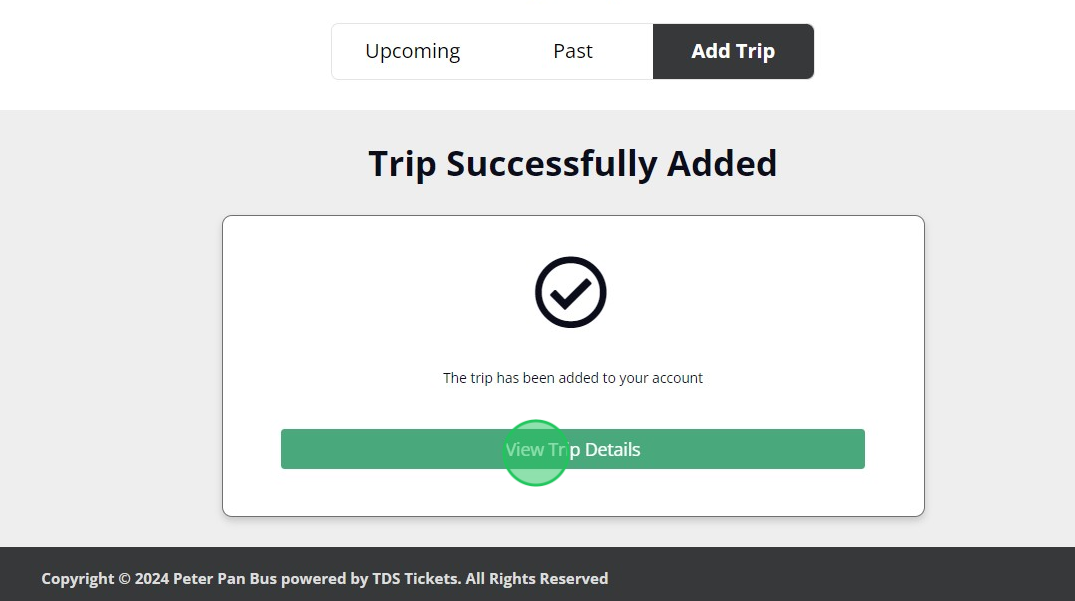1075x601 pixels.
Task: Click the success checkmark icon
Action: 571,292
